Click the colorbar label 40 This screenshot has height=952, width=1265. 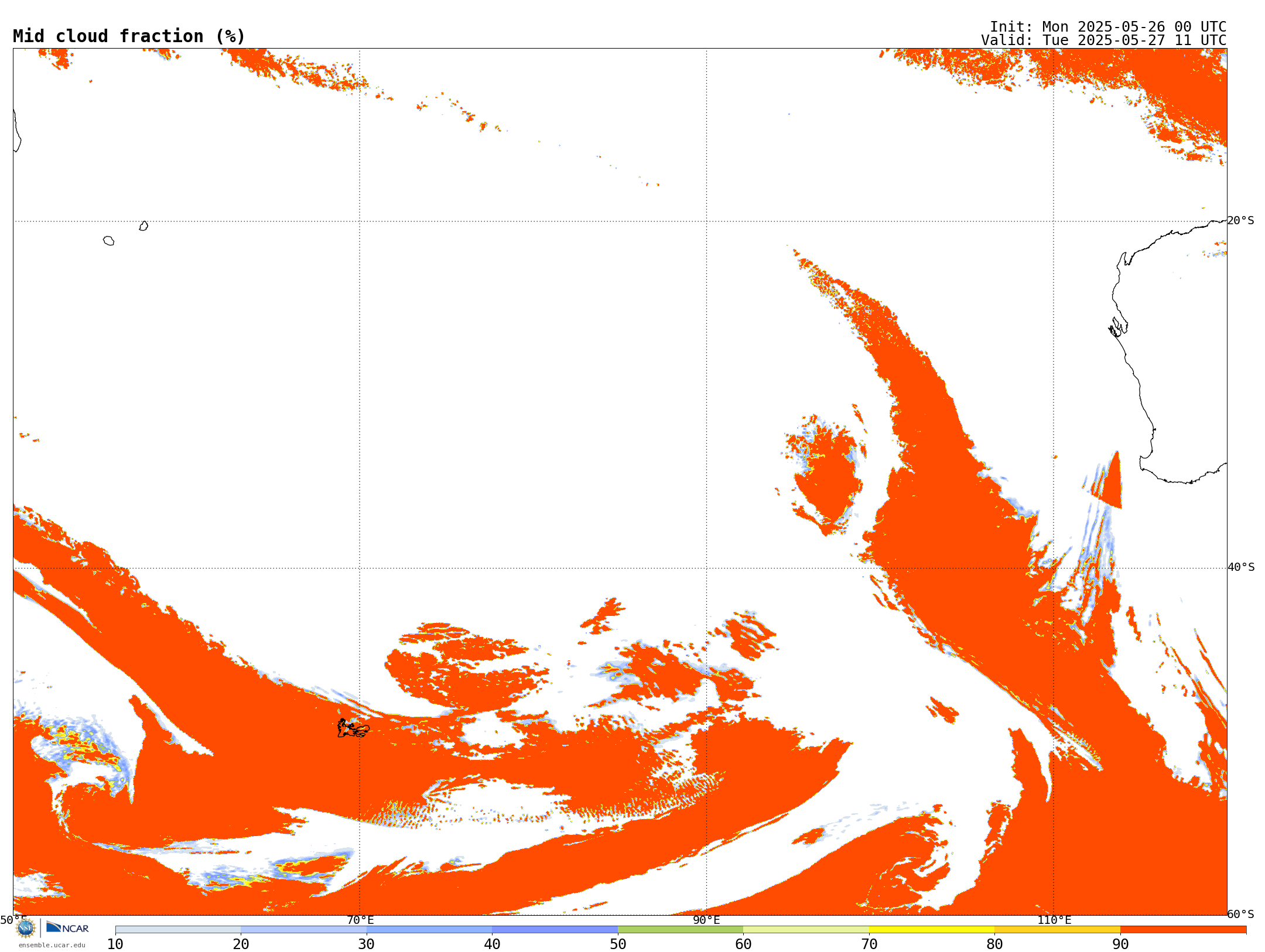[x=493, y=944]
